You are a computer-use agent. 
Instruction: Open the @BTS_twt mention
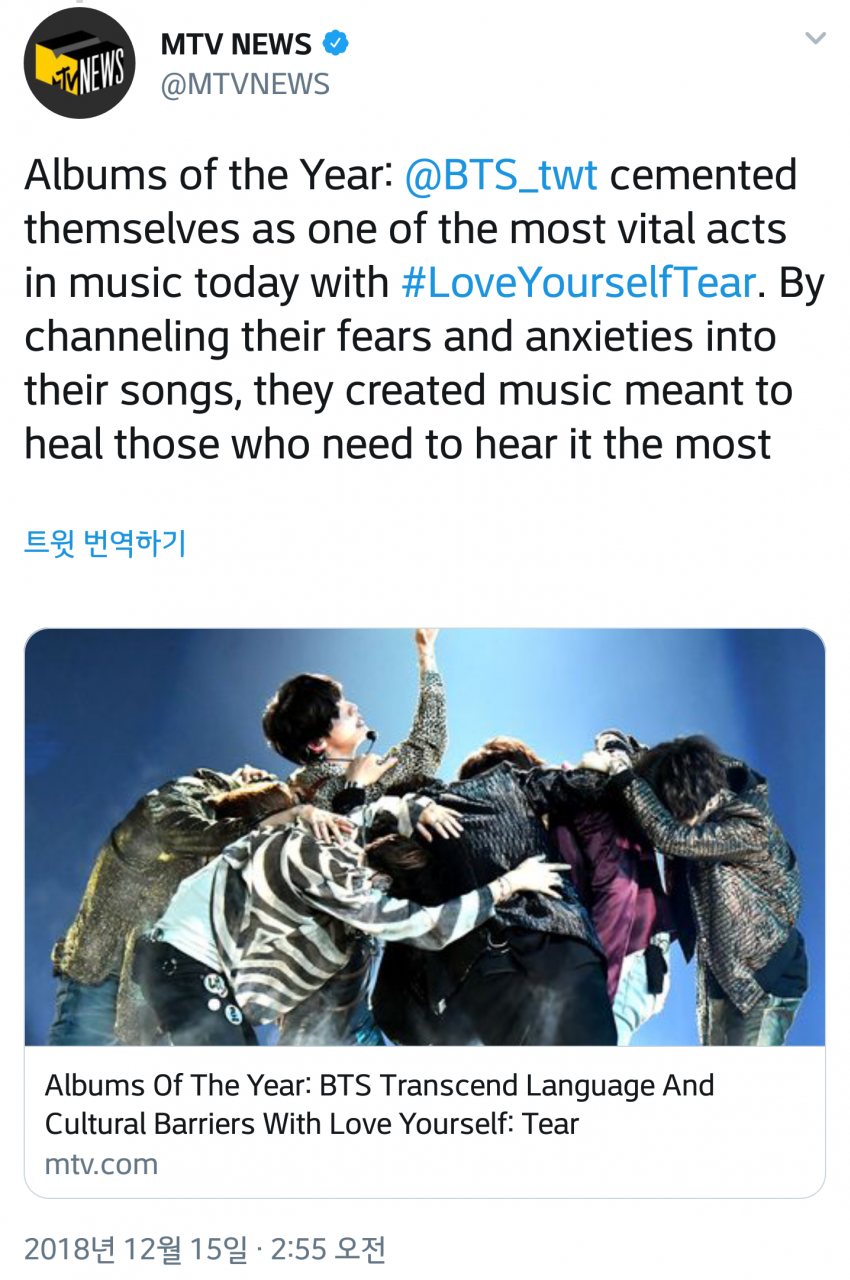[x=502, y=175]
